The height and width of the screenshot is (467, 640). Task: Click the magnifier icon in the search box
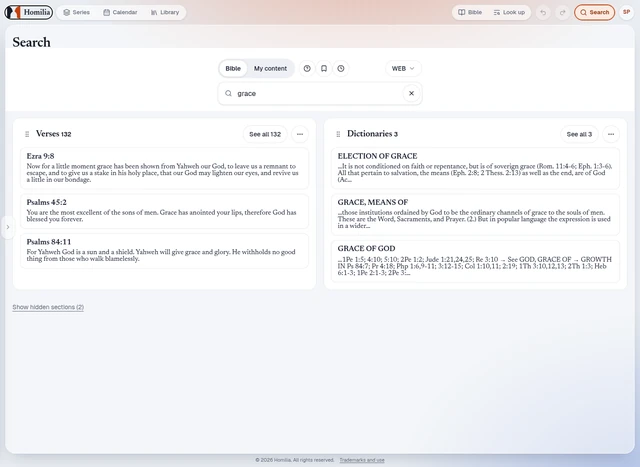point(228,93)
